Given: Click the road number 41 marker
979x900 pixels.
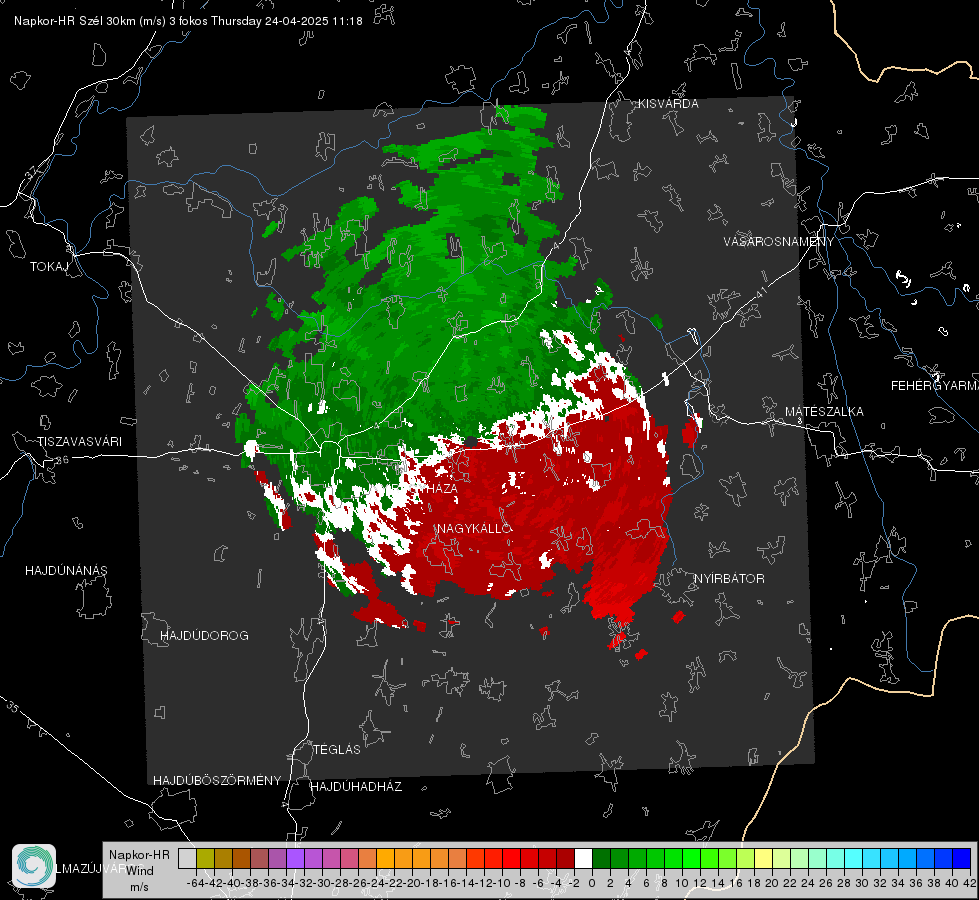Looking at the screenshot, I should click(761, 291).
